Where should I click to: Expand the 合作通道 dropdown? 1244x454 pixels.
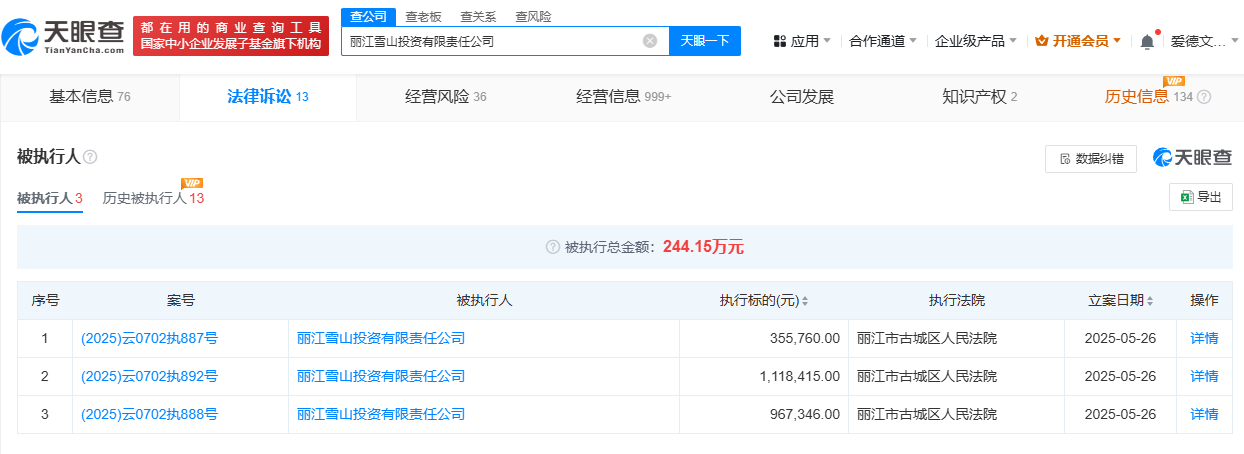[x=883, y=41]
